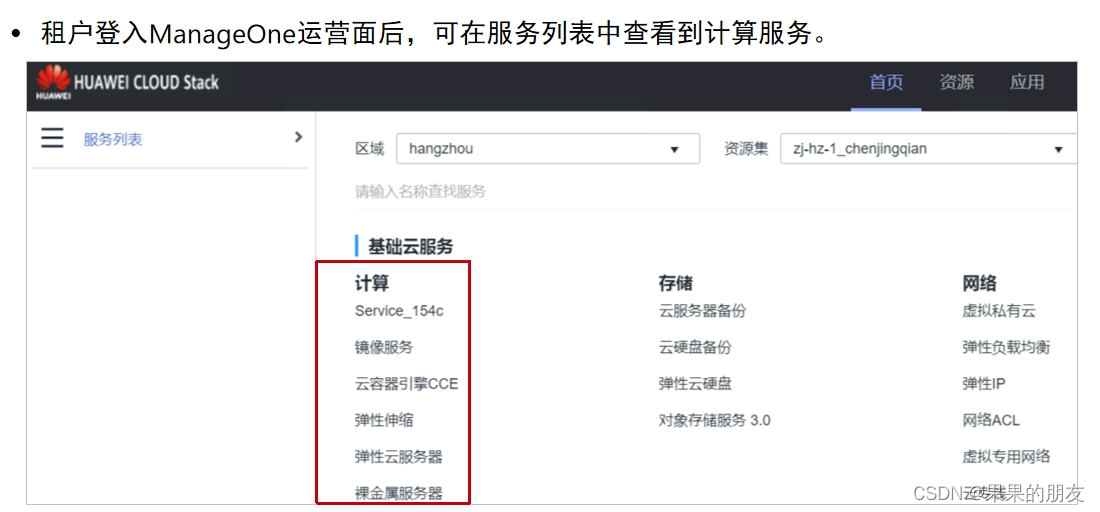1100x512 pixels.
Task: Click the HUAWEI CLOUD Stack title
Action: pos(146,83)
